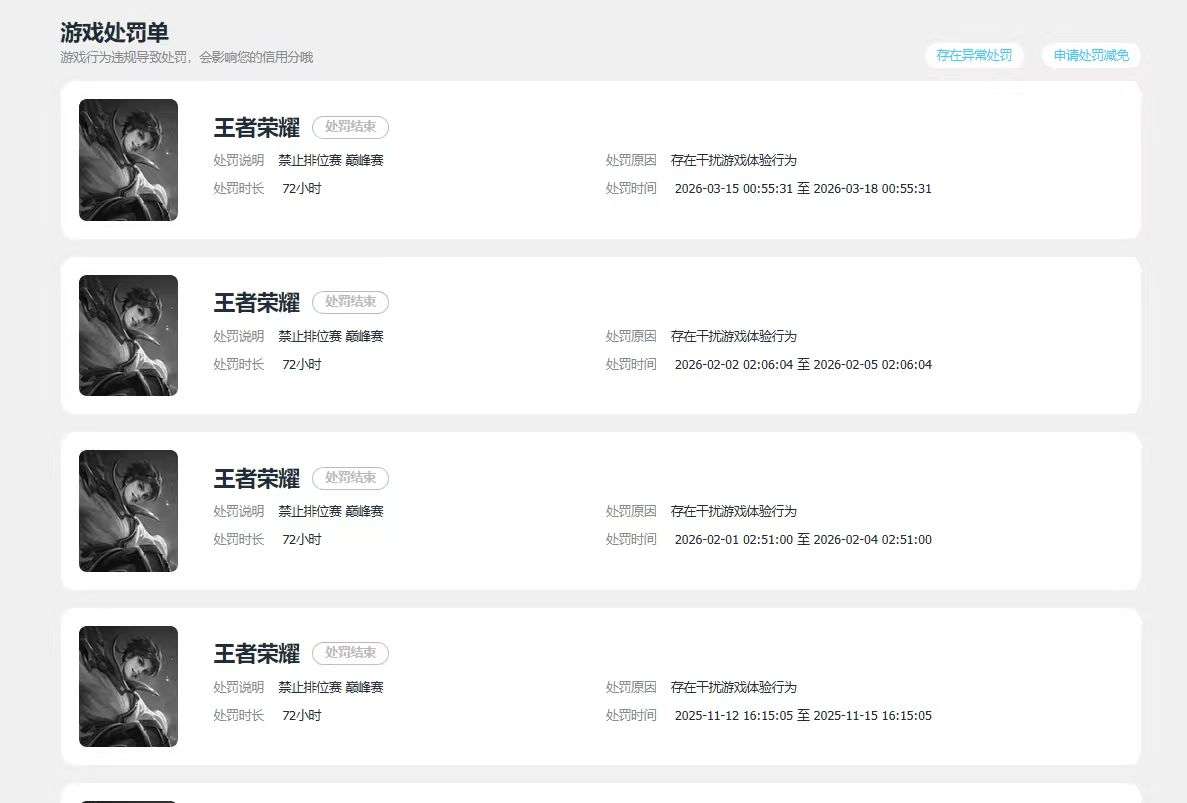Click 存在干扰游戏体验行为 on 2026-02-02 card
This screenshot has height=803, width=1187.
734,336
